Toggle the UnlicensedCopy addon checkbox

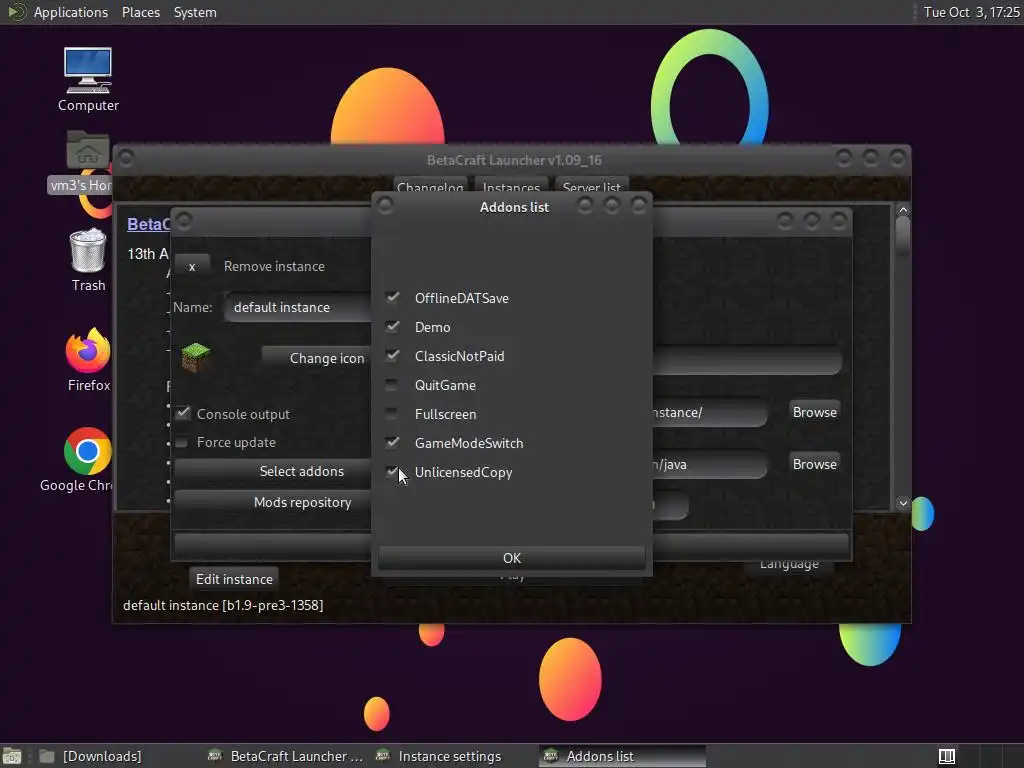click(392, 472)
